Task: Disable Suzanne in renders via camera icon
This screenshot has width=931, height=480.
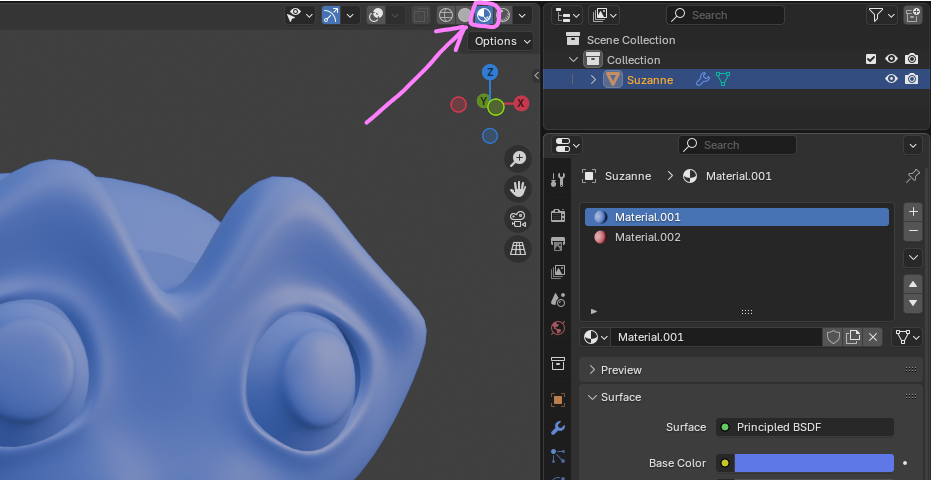Action: point(911,80)
